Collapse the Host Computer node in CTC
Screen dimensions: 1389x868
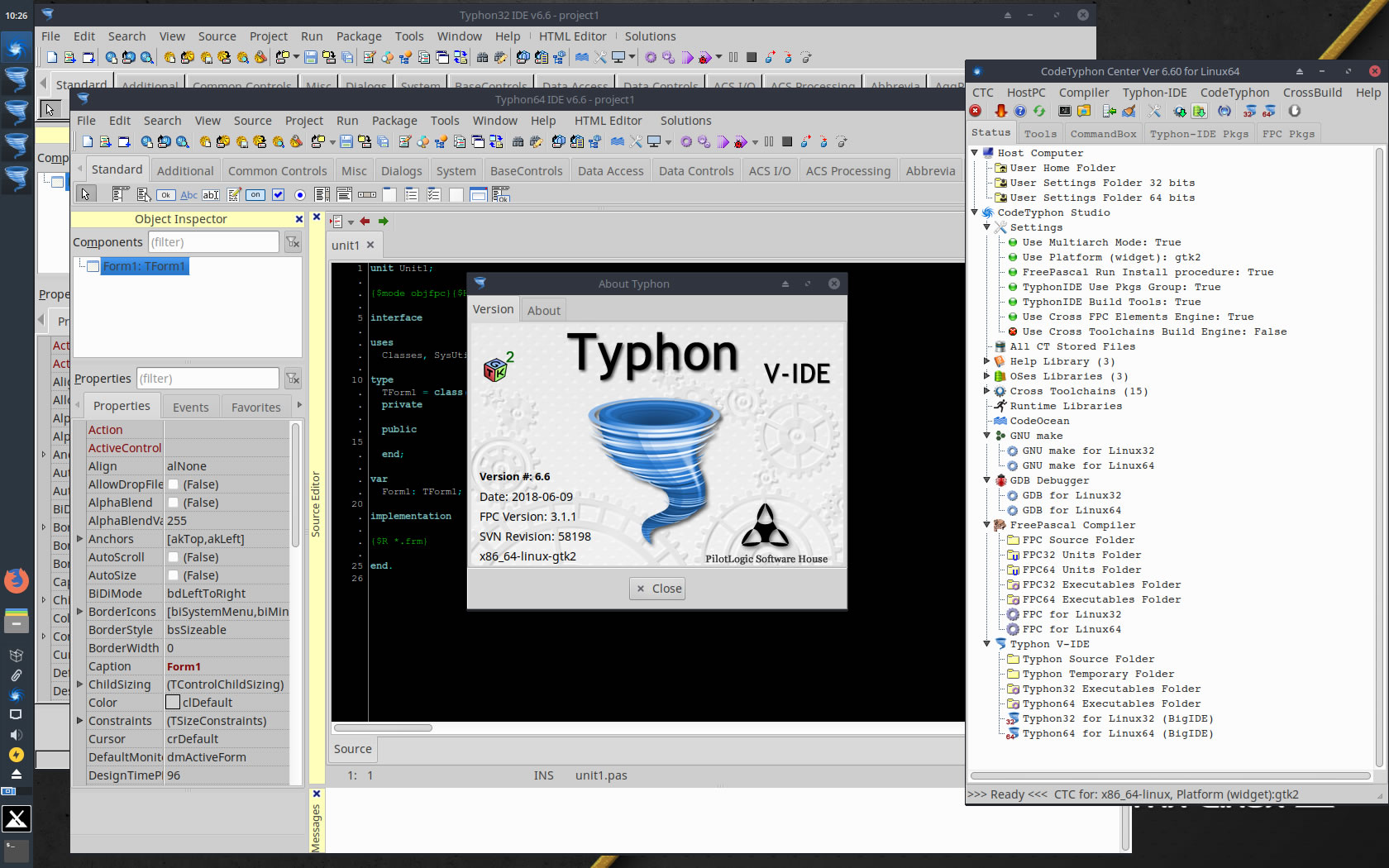pos(974,153)
